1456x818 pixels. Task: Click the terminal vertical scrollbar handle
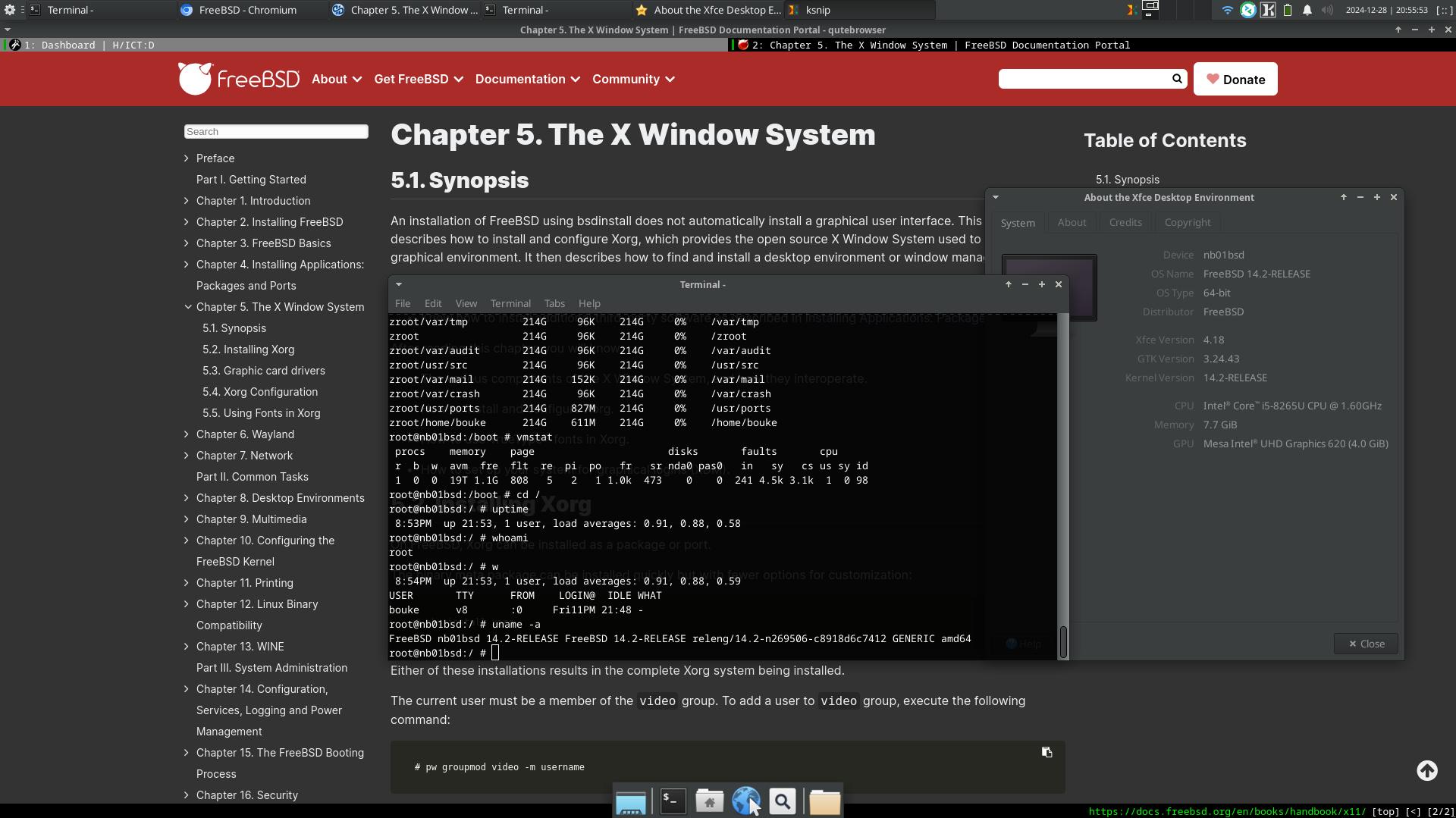click(1063, 642)
